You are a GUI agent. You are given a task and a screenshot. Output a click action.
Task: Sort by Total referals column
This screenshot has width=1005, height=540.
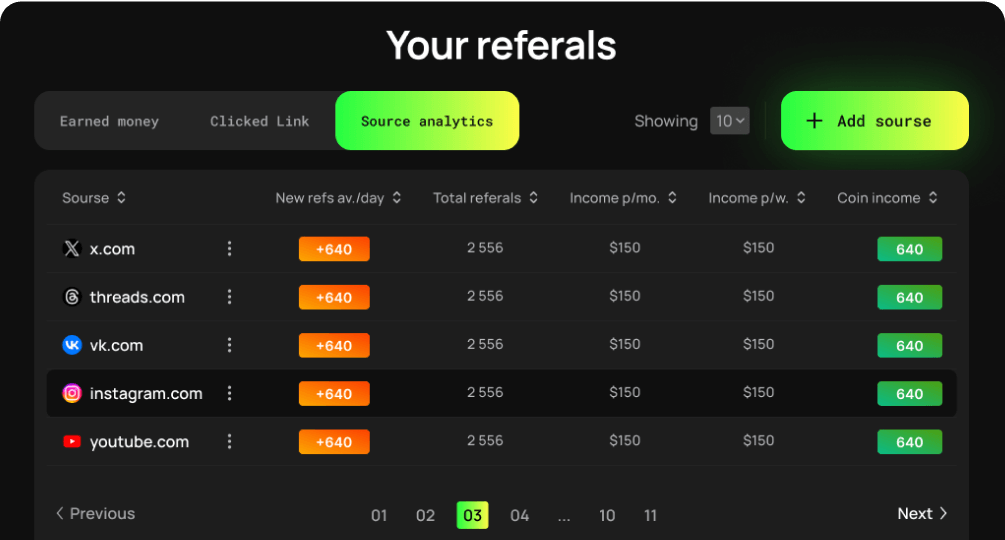[486, 198]
